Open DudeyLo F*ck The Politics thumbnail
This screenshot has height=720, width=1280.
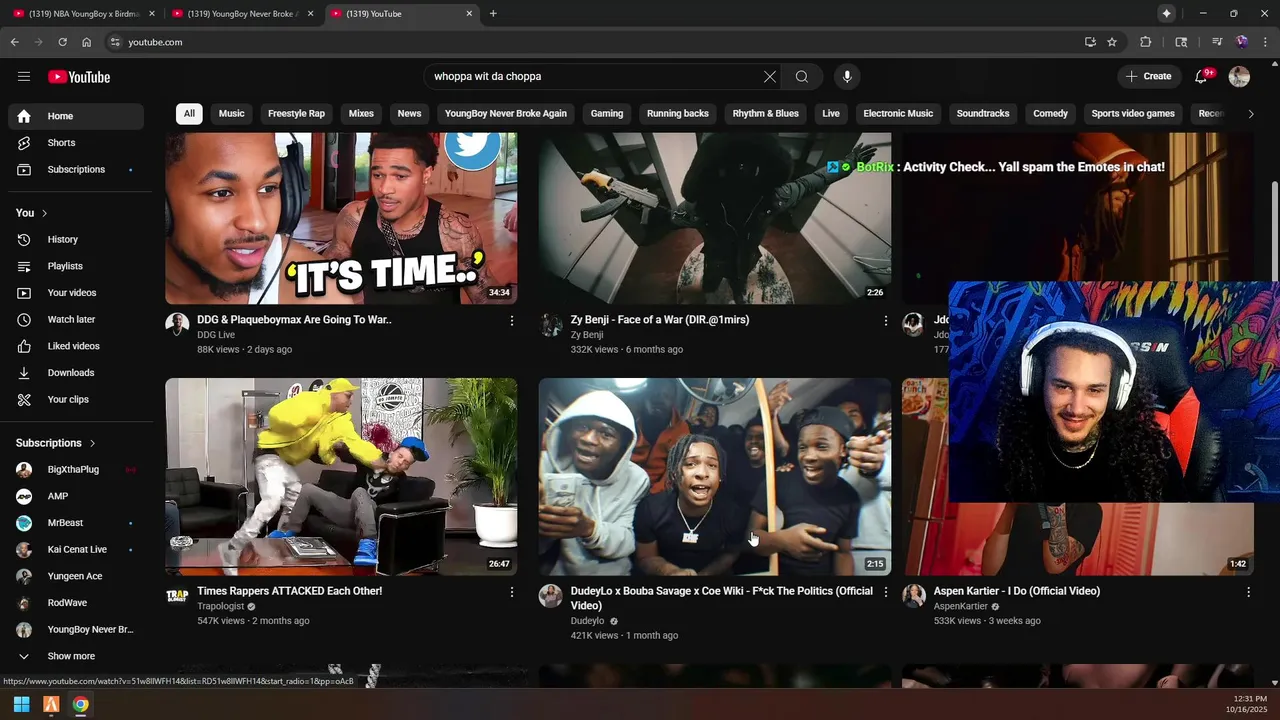coord(715,477)
